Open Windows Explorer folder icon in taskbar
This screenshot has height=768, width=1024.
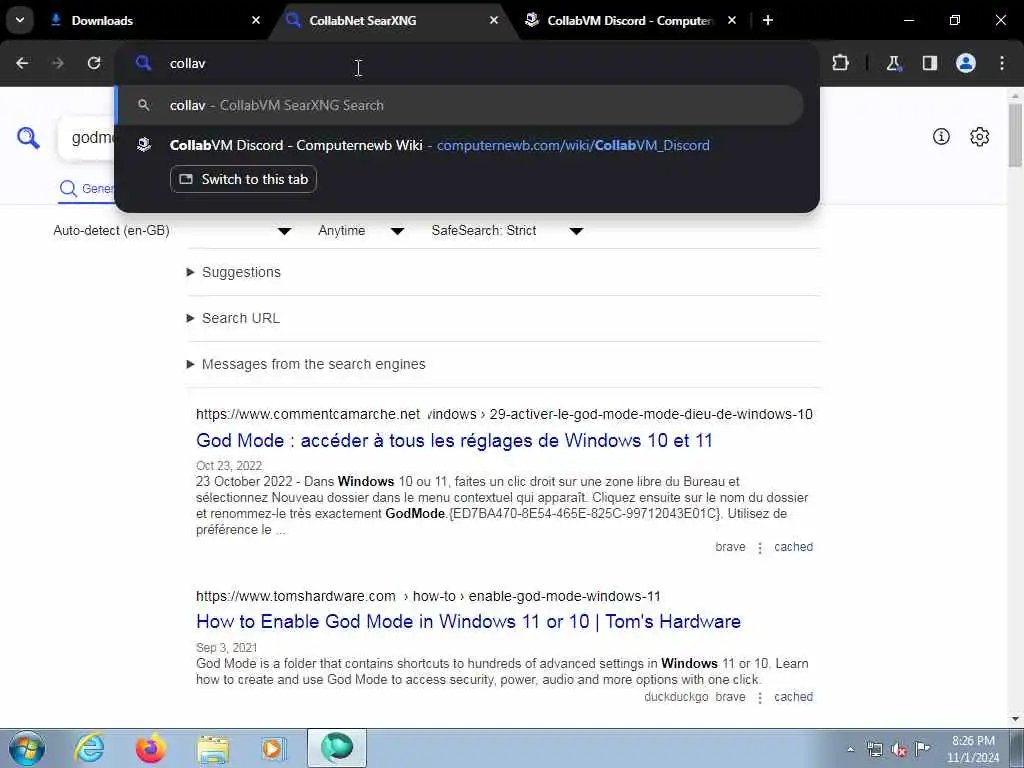pos(213,748)
